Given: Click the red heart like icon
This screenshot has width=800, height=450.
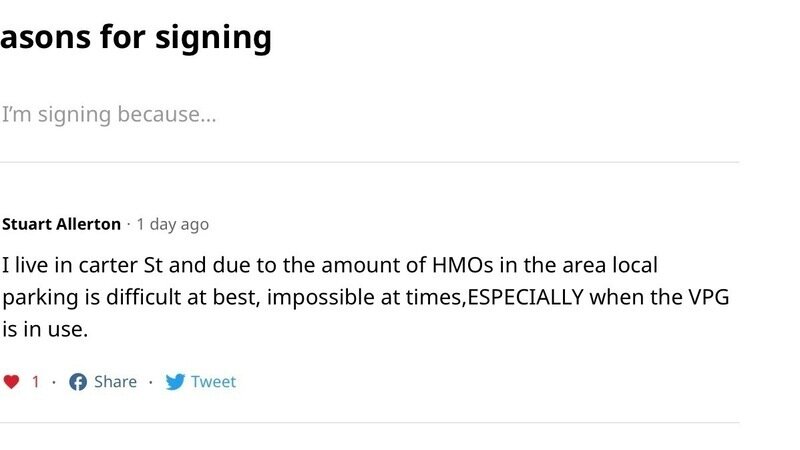Looking at the screenshot, I should tap(11, 382).
